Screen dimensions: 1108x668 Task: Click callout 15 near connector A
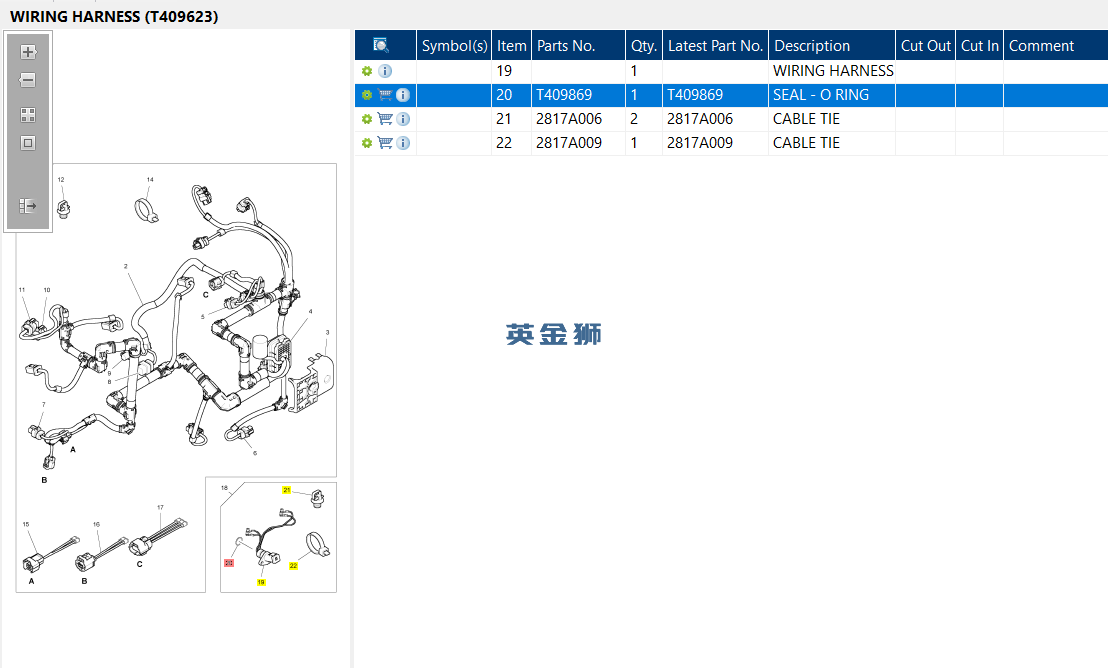coord(26,525)
